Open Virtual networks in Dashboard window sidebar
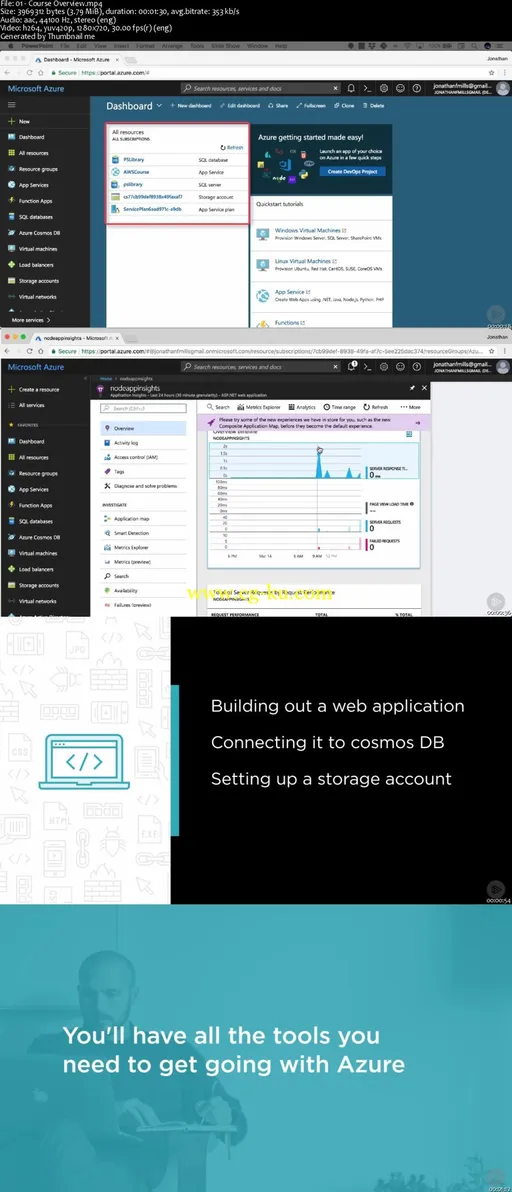The width and height of the screenshot is (512, 1192). point(32,296)
